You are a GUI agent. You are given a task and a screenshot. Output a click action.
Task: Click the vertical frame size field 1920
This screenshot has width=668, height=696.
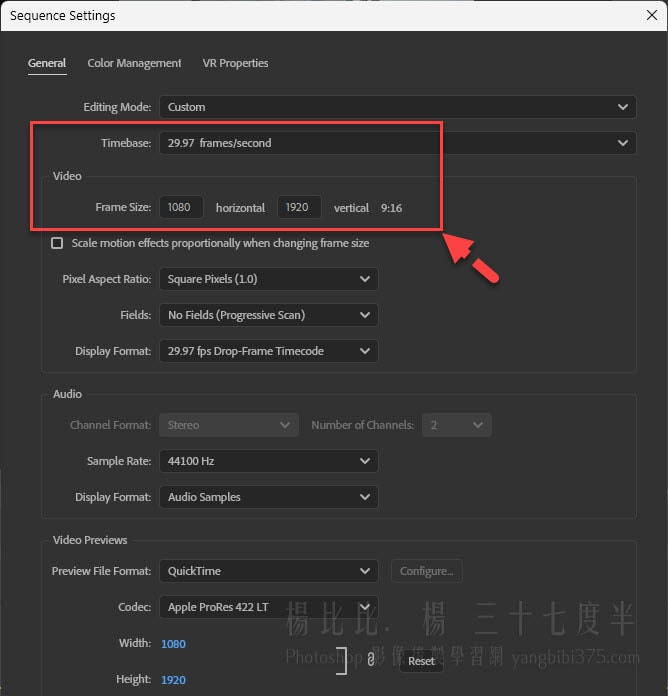299,207
